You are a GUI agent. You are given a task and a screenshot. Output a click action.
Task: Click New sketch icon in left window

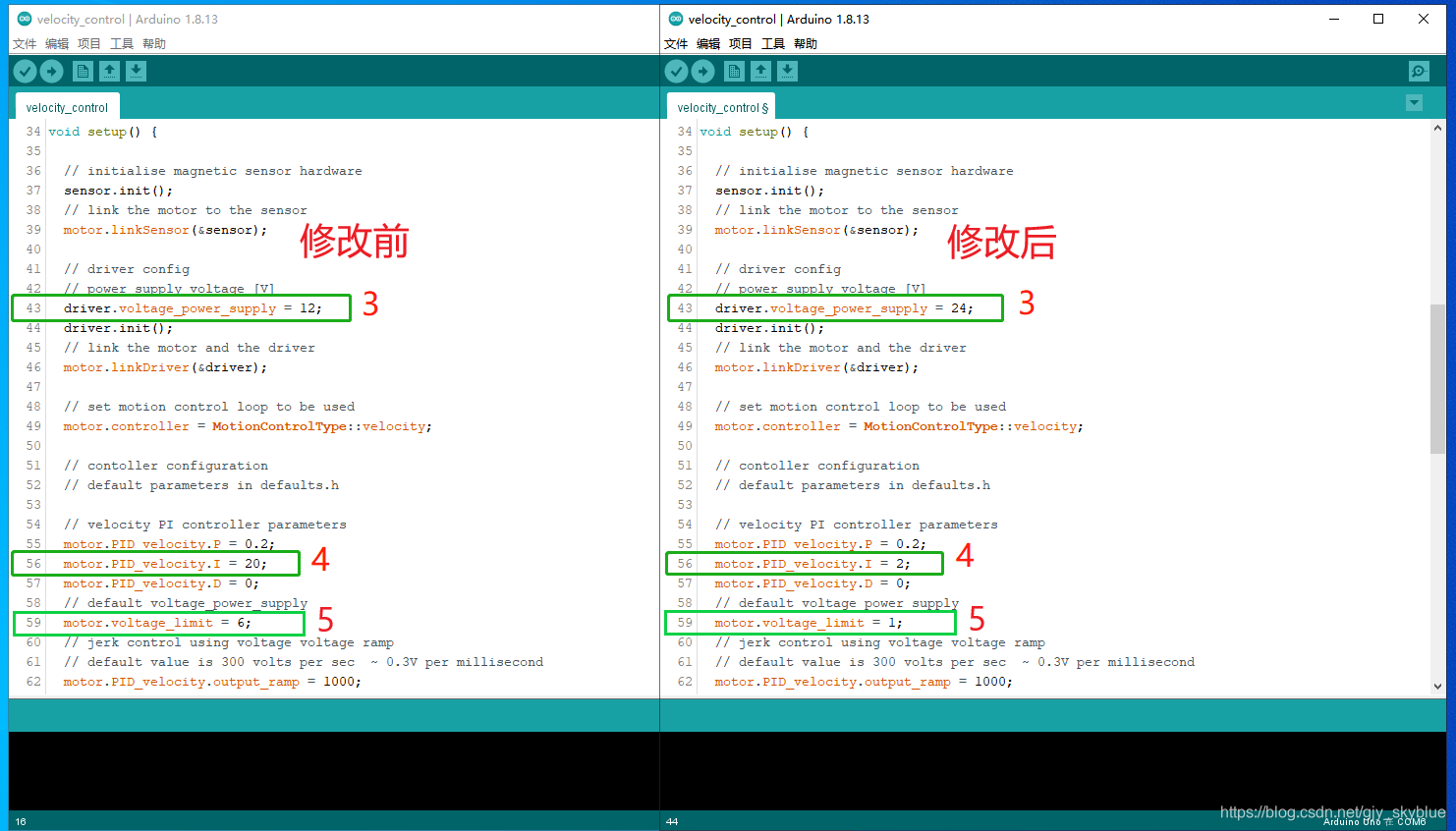(x=84, y=71)
